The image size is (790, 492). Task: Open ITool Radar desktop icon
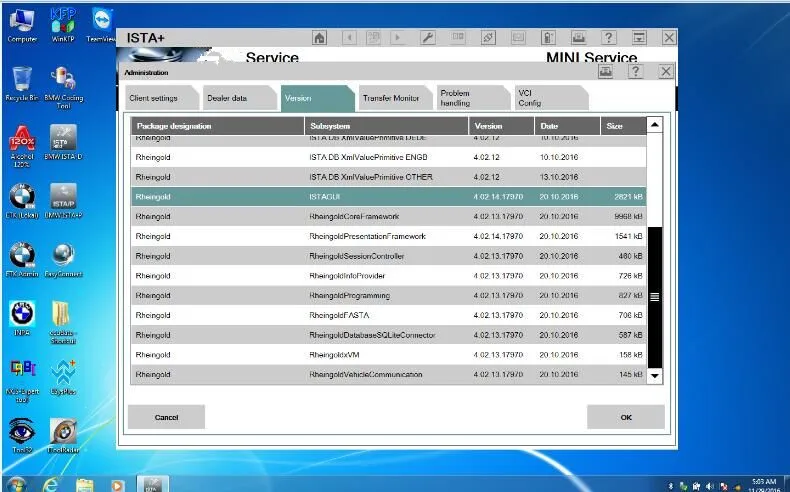63,436
